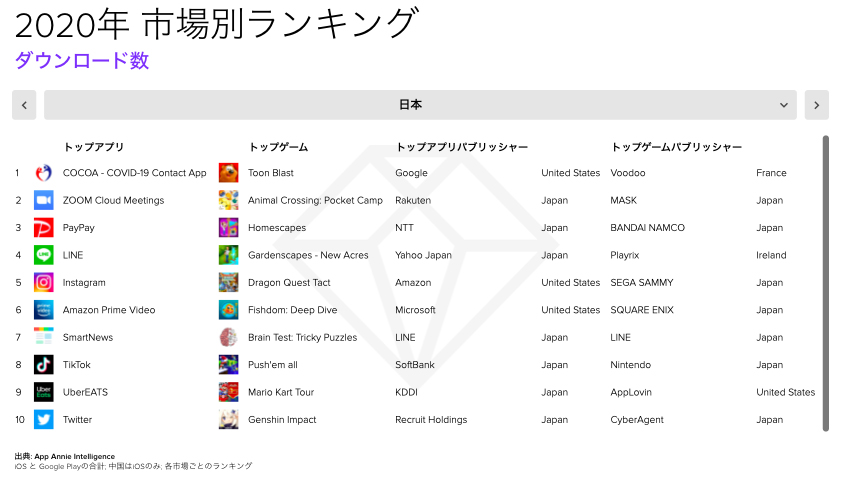859x478 pixels.
Task: Click the PayPay app icon
Action: [44, 228]
